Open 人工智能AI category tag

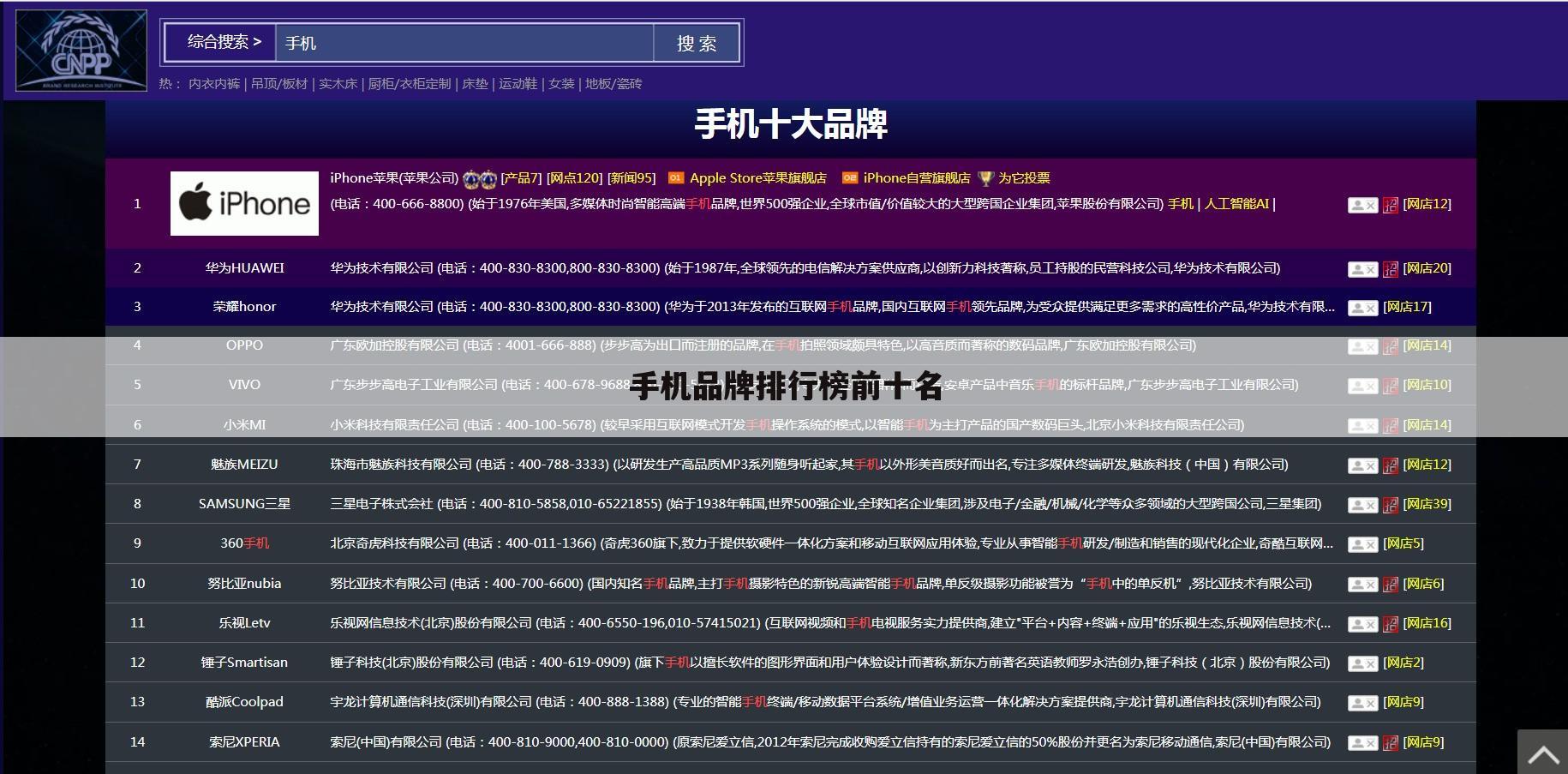[x=1236, y=204]
